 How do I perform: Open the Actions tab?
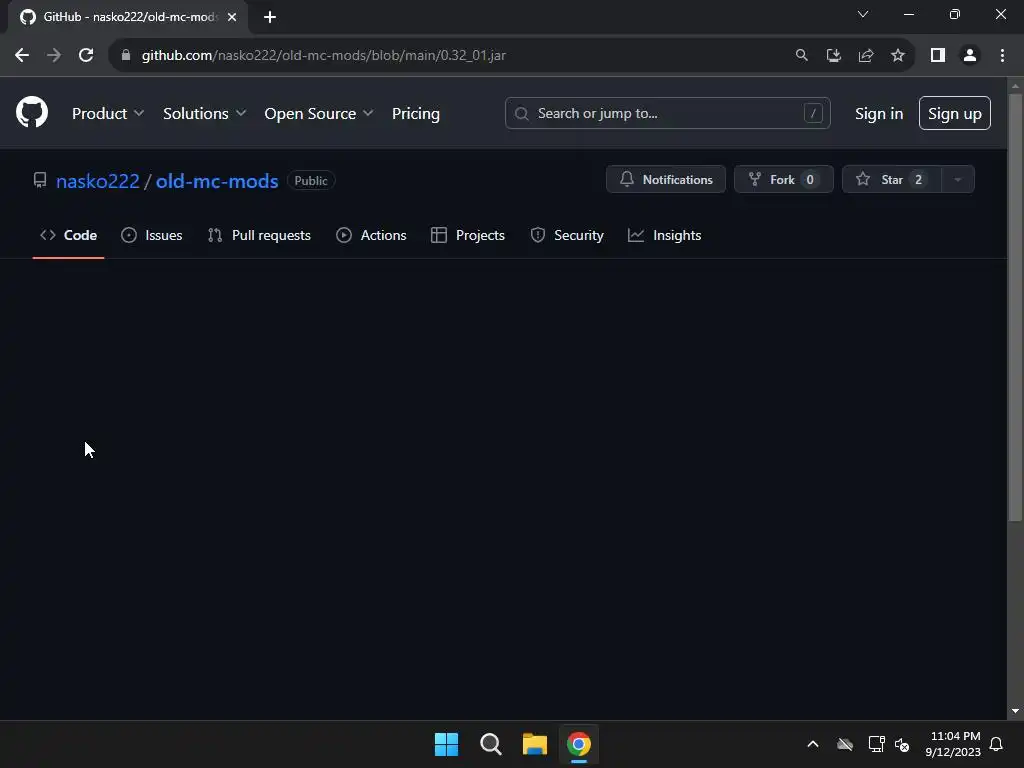[371, 235]
